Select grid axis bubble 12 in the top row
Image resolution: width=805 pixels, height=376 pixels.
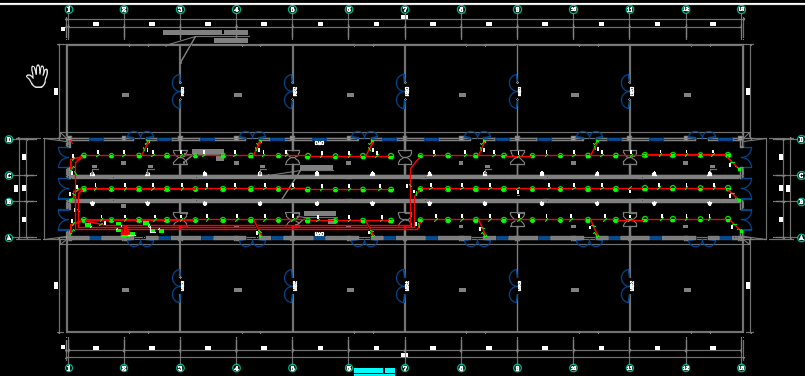686,9
